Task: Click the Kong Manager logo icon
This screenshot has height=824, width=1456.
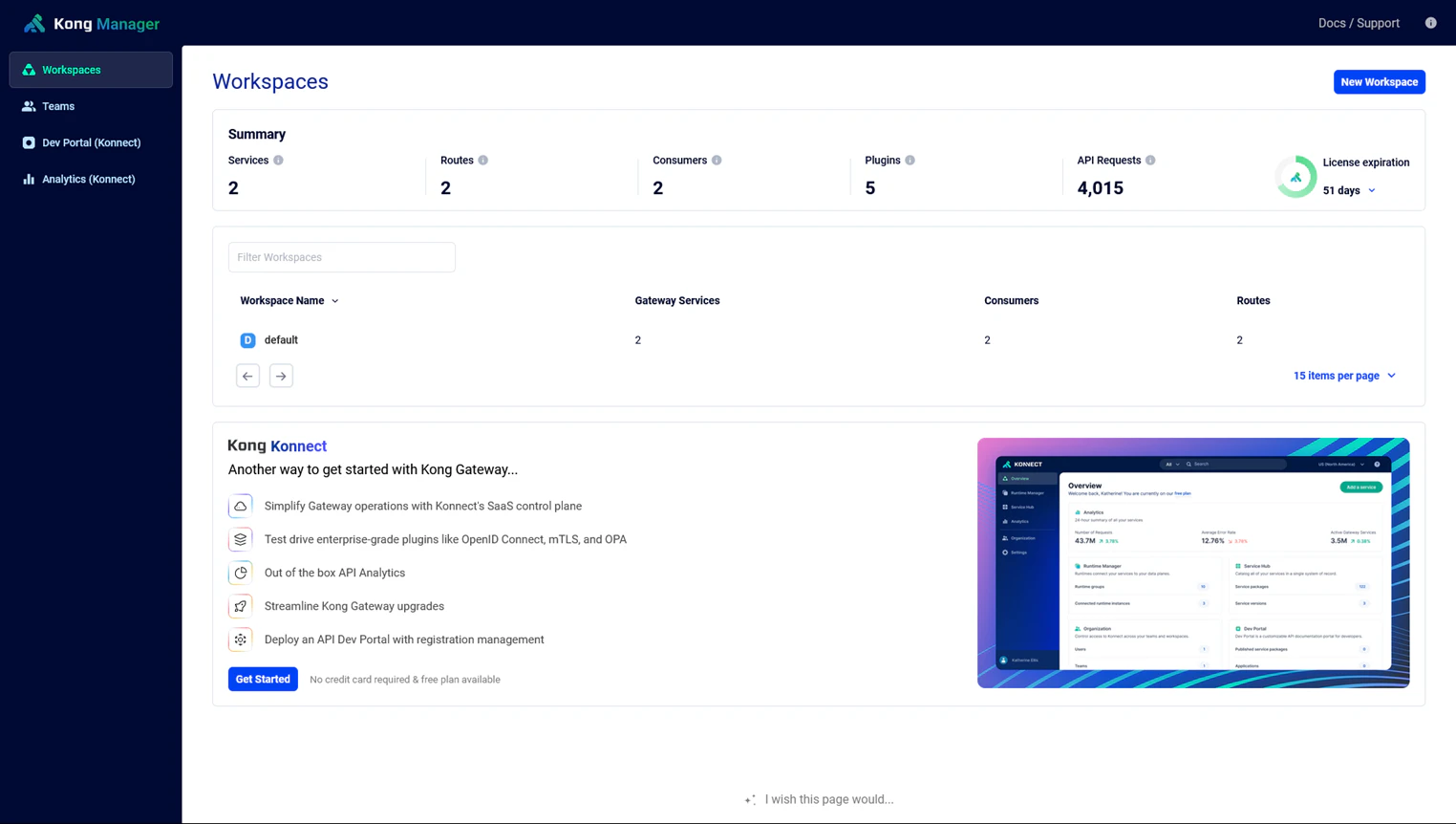Action: coord(34,23)
